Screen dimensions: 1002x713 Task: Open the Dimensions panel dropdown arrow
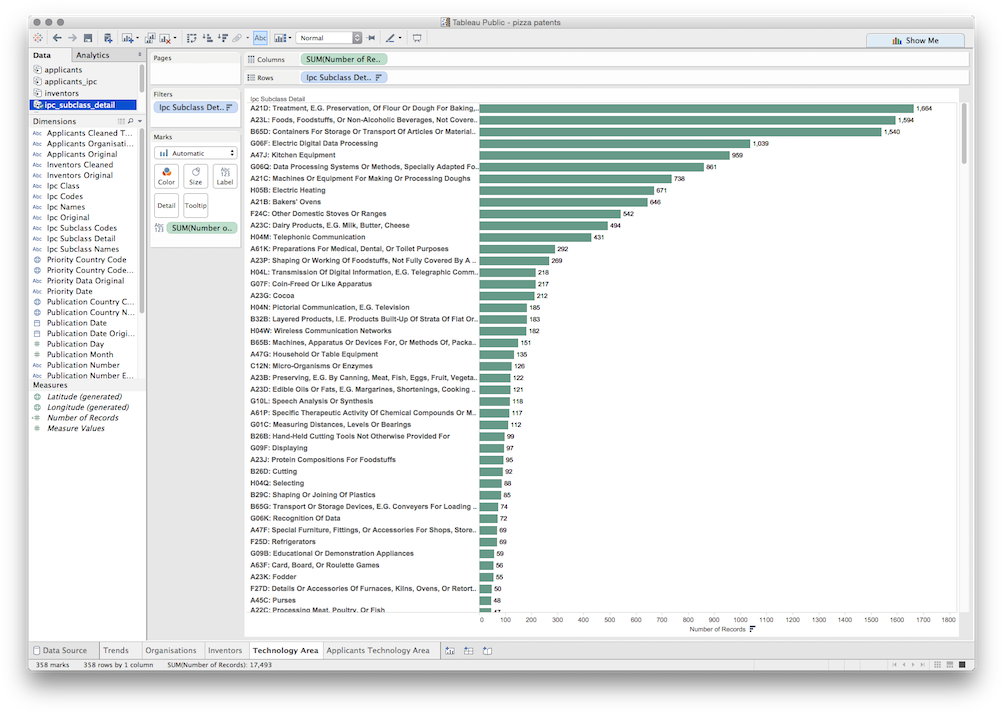coord(139,121)
